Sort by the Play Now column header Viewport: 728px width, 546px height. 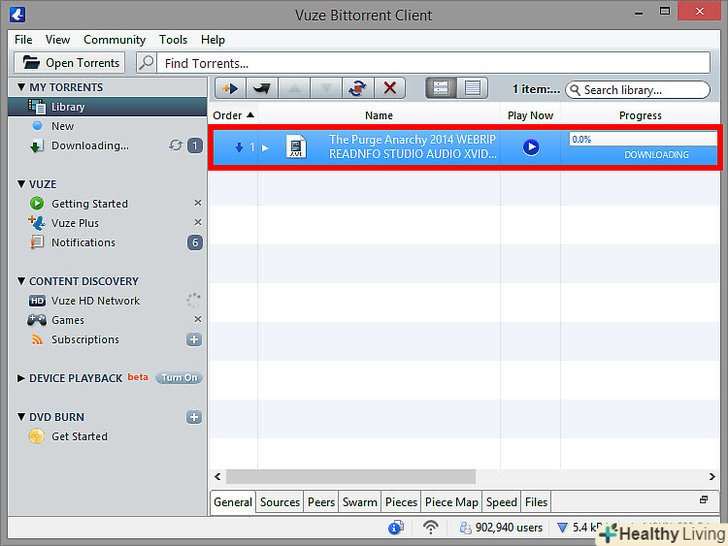pyautogui.click(x=530, y=115)
